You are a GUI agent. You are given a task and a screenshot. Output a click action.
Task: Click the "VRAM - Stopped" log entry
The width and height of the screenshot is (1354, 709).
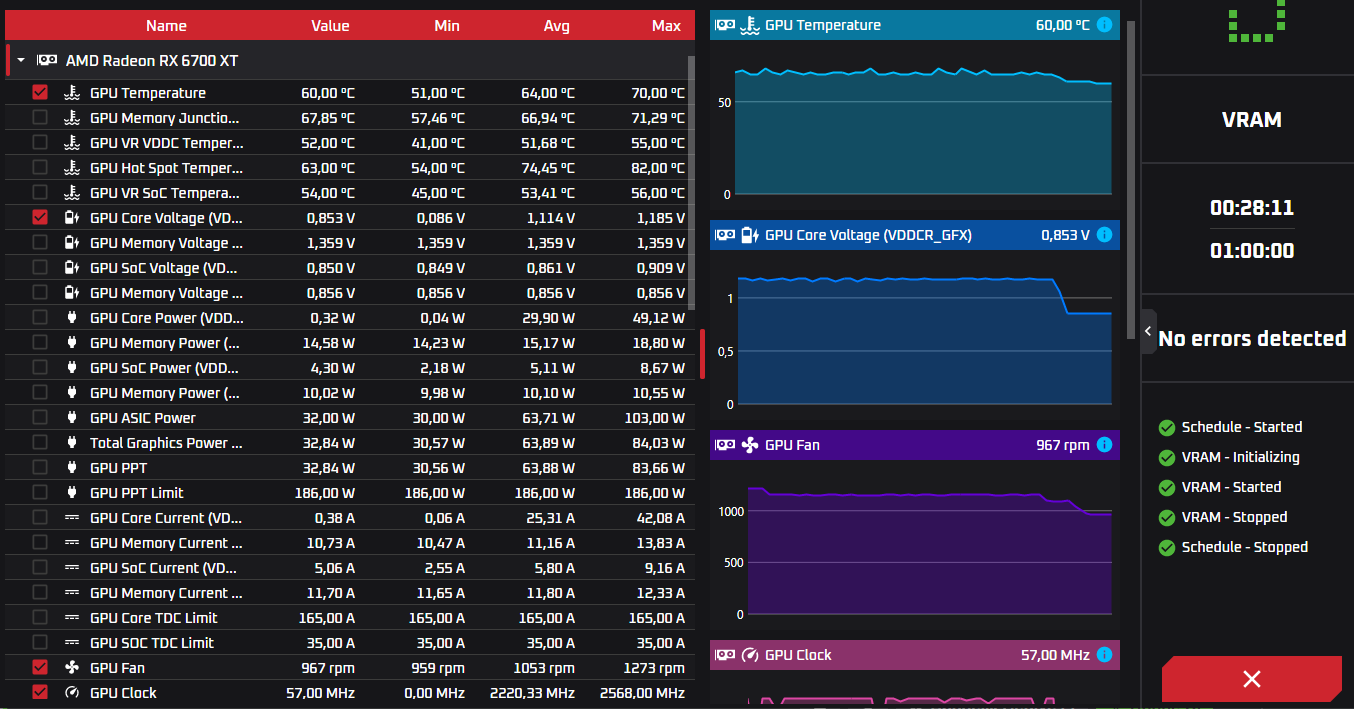click(1234, 517)
